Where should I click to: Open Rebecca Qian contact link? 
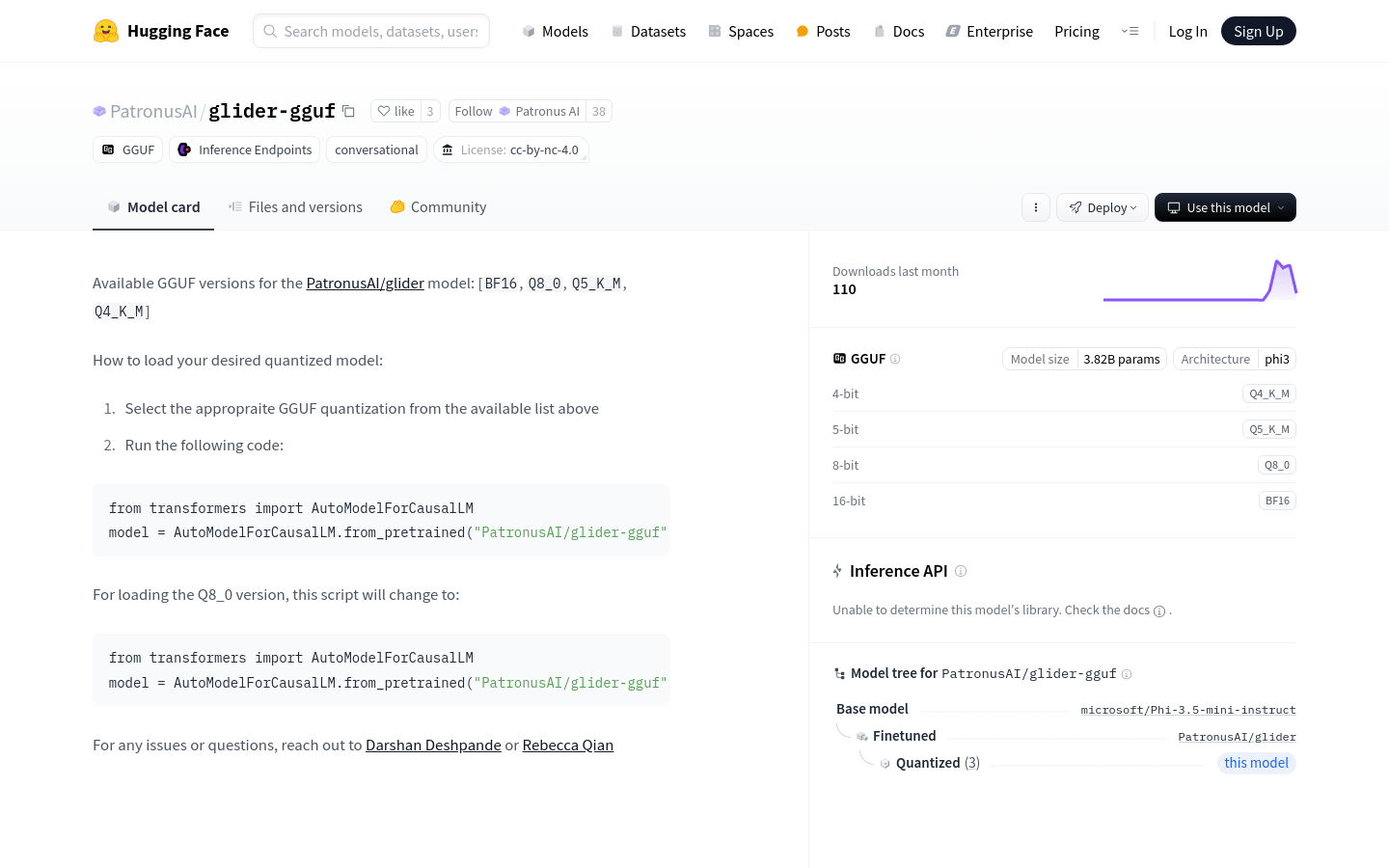pos(568,745)
